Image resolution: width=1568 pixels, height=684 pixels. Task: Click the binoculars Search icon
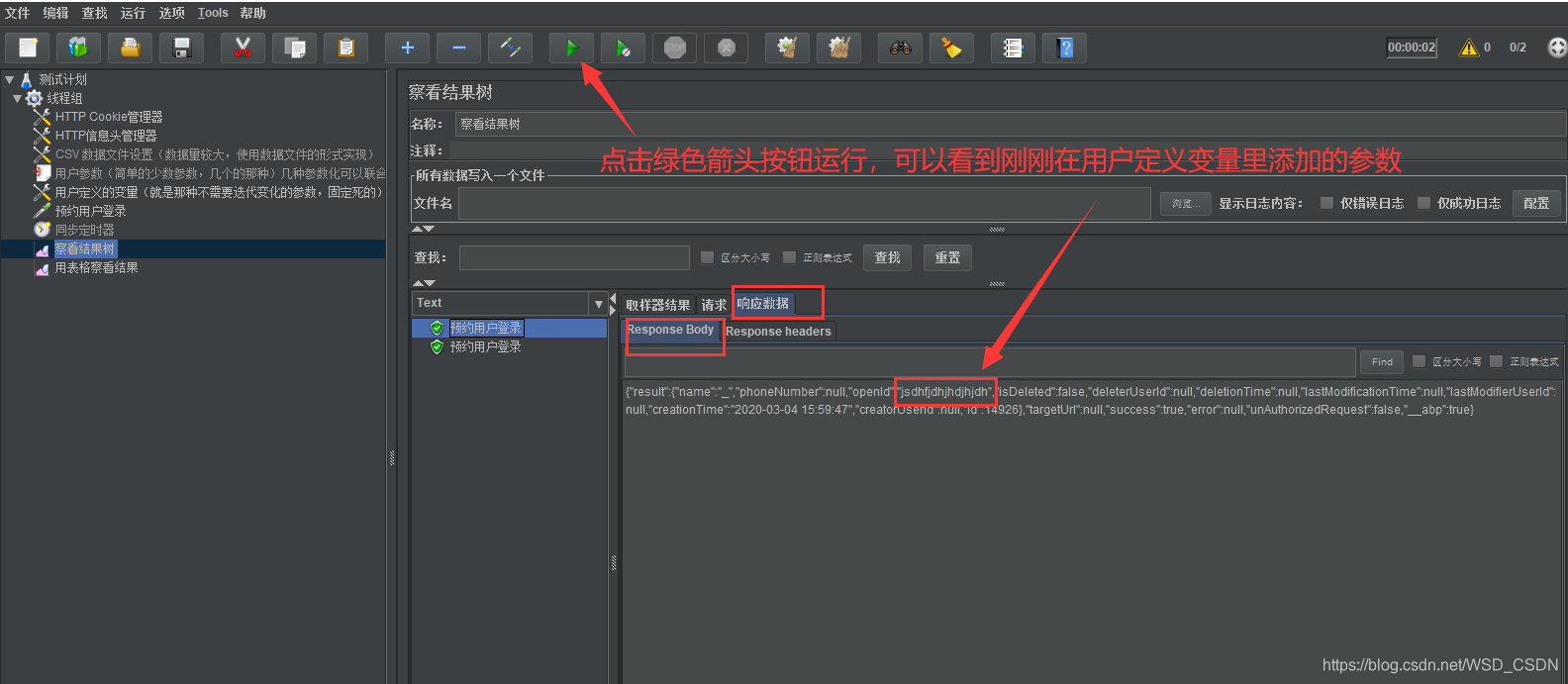pyautogui.click(x=901, y=48)
